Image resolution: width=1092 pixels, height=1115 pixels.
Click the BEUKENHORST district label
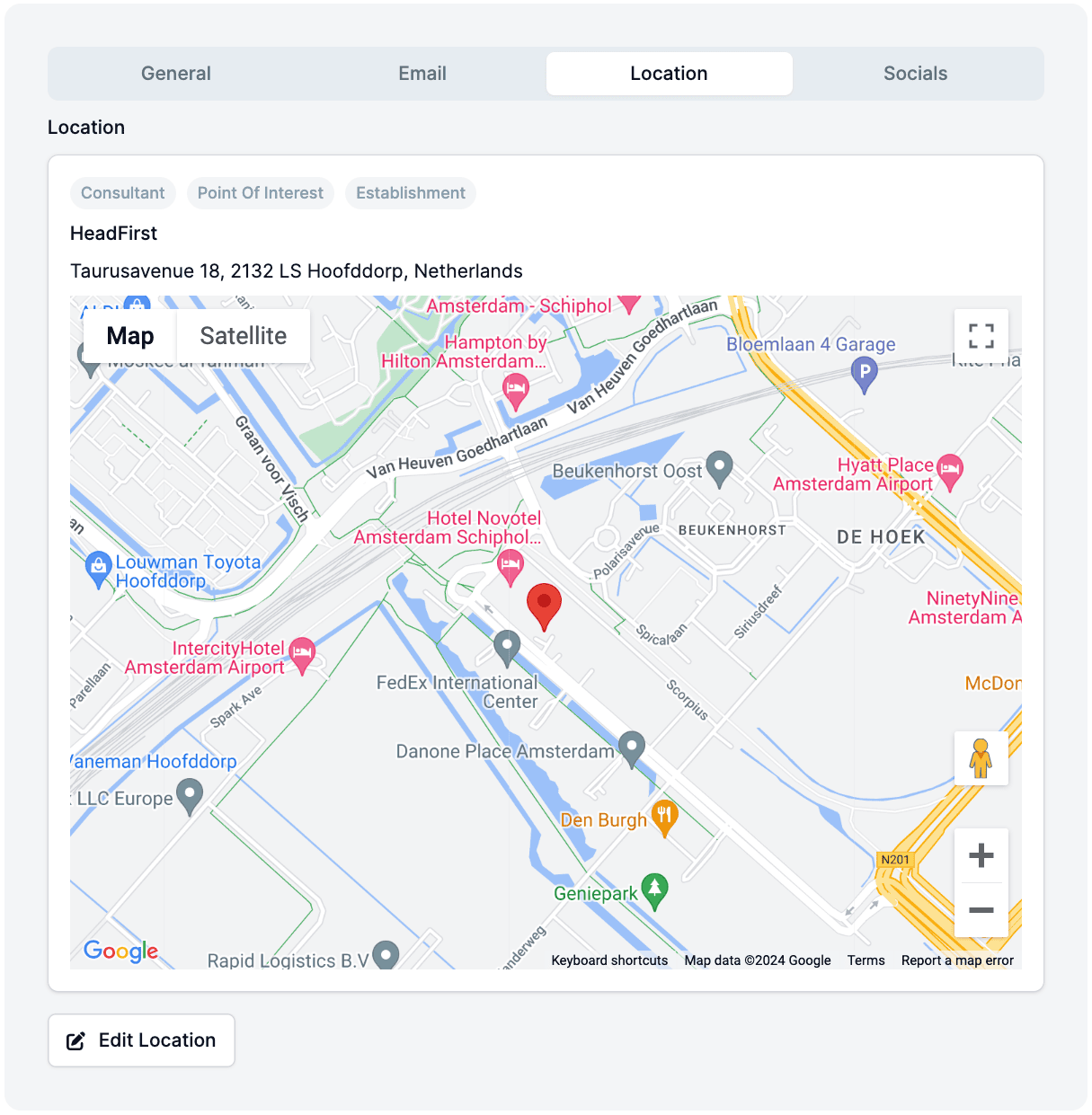732,530
